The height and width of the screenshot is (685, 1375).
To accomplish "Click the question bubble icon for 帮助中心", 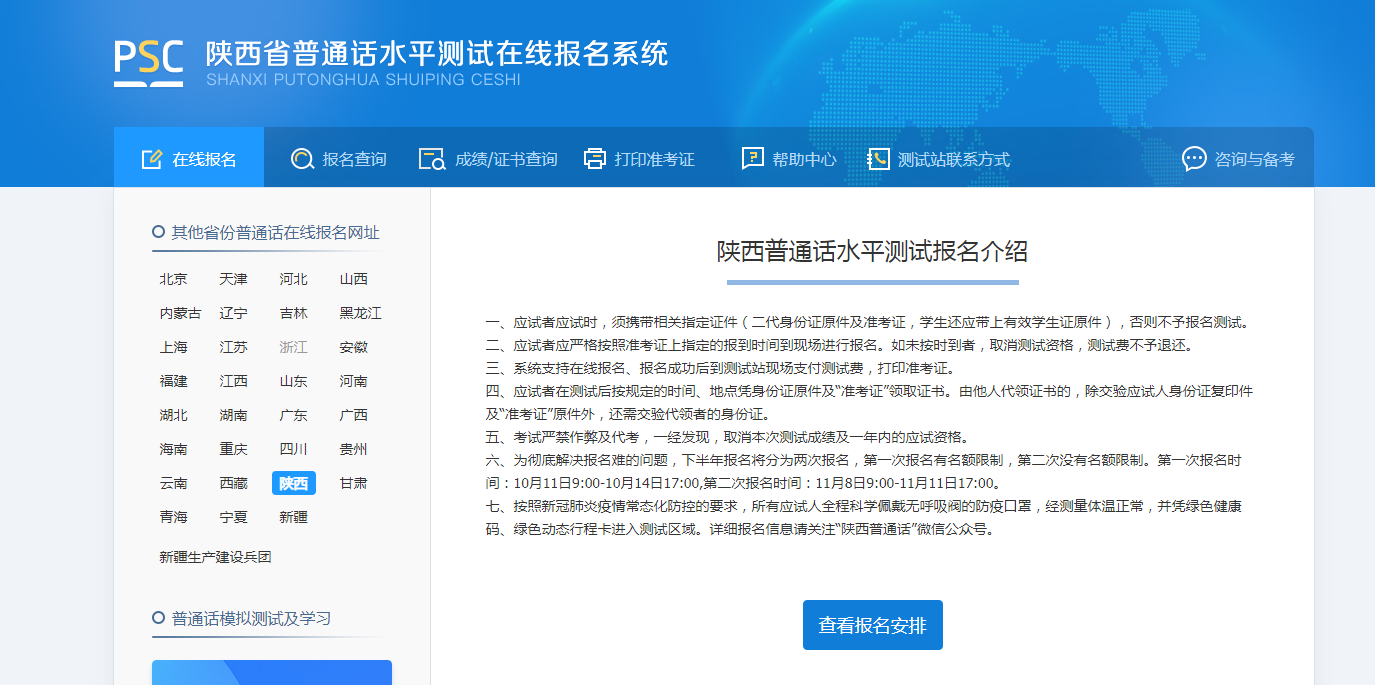I will point(753,159).
